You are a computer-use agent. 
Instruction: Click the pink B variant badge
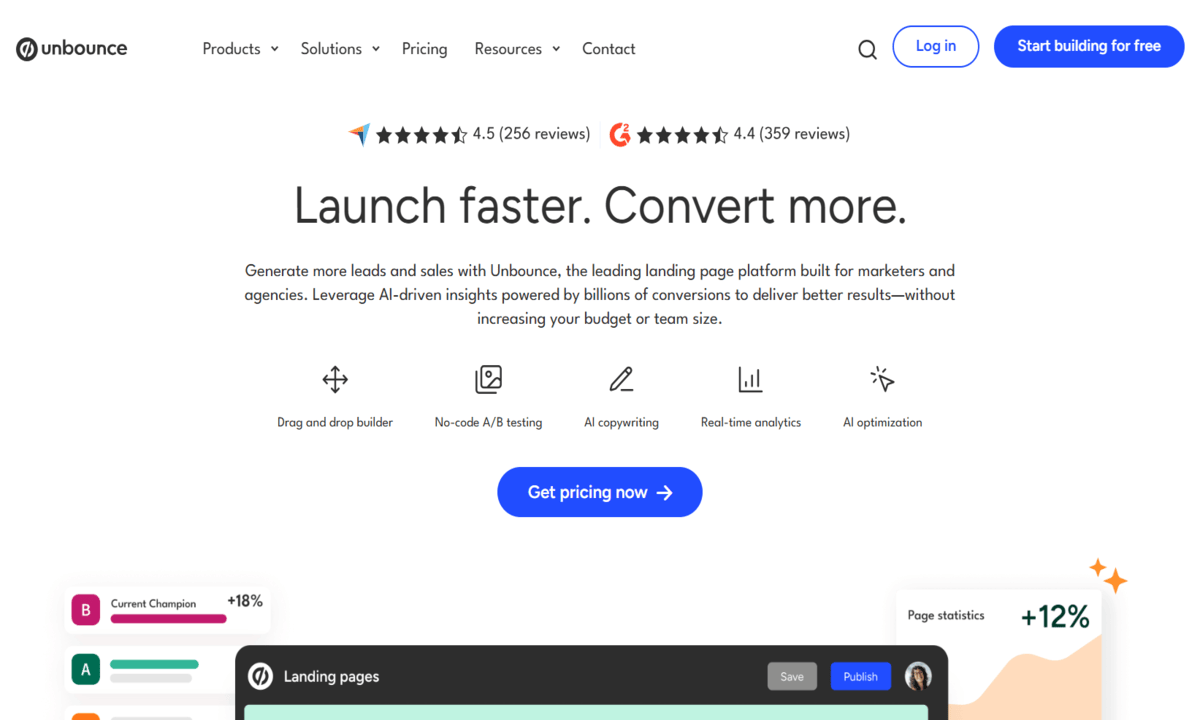pos(86,609)
